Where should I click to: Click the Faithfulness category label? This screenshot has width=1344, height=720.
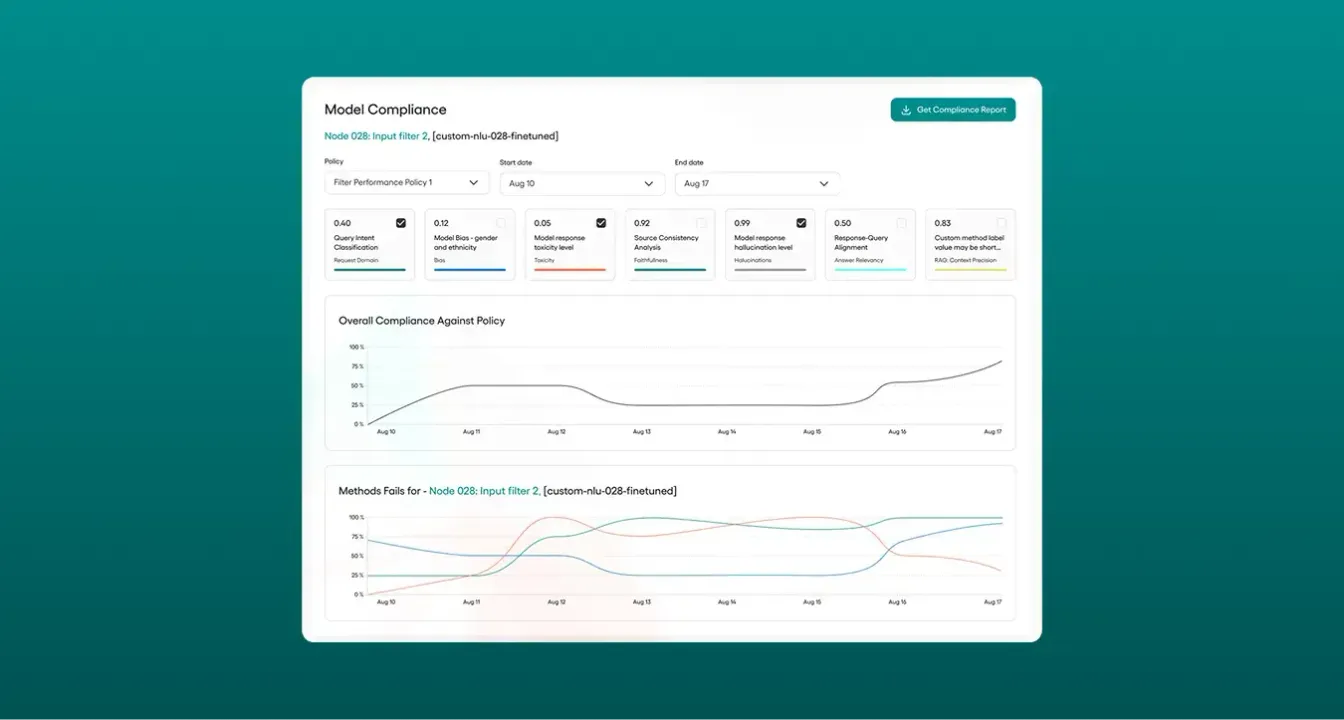coord(650,260)
